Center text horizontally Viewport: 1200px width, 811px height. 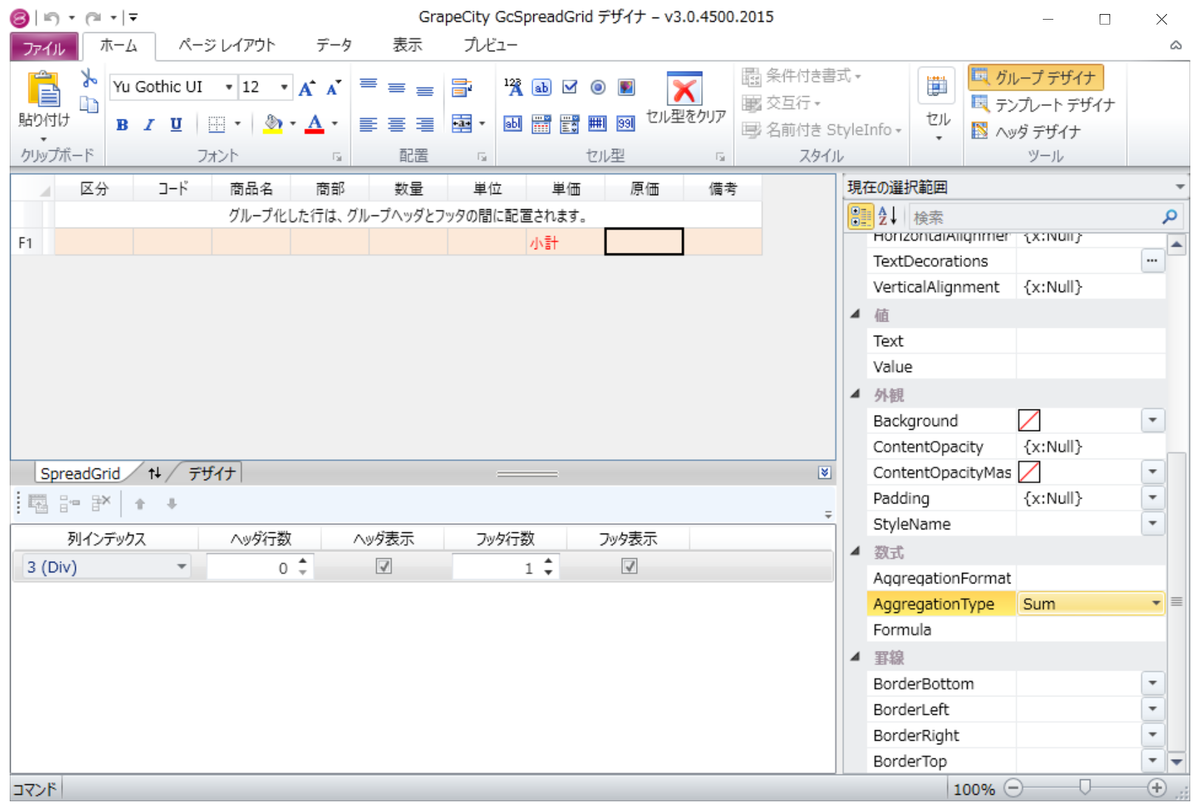(x=396, y=125)
